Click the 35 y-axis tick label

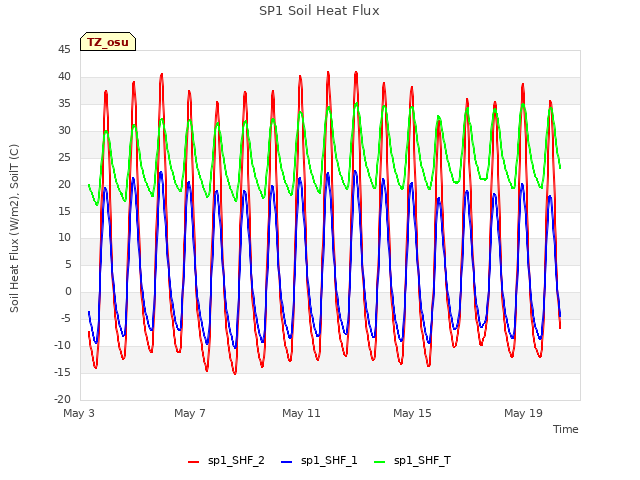click(64, 103)
